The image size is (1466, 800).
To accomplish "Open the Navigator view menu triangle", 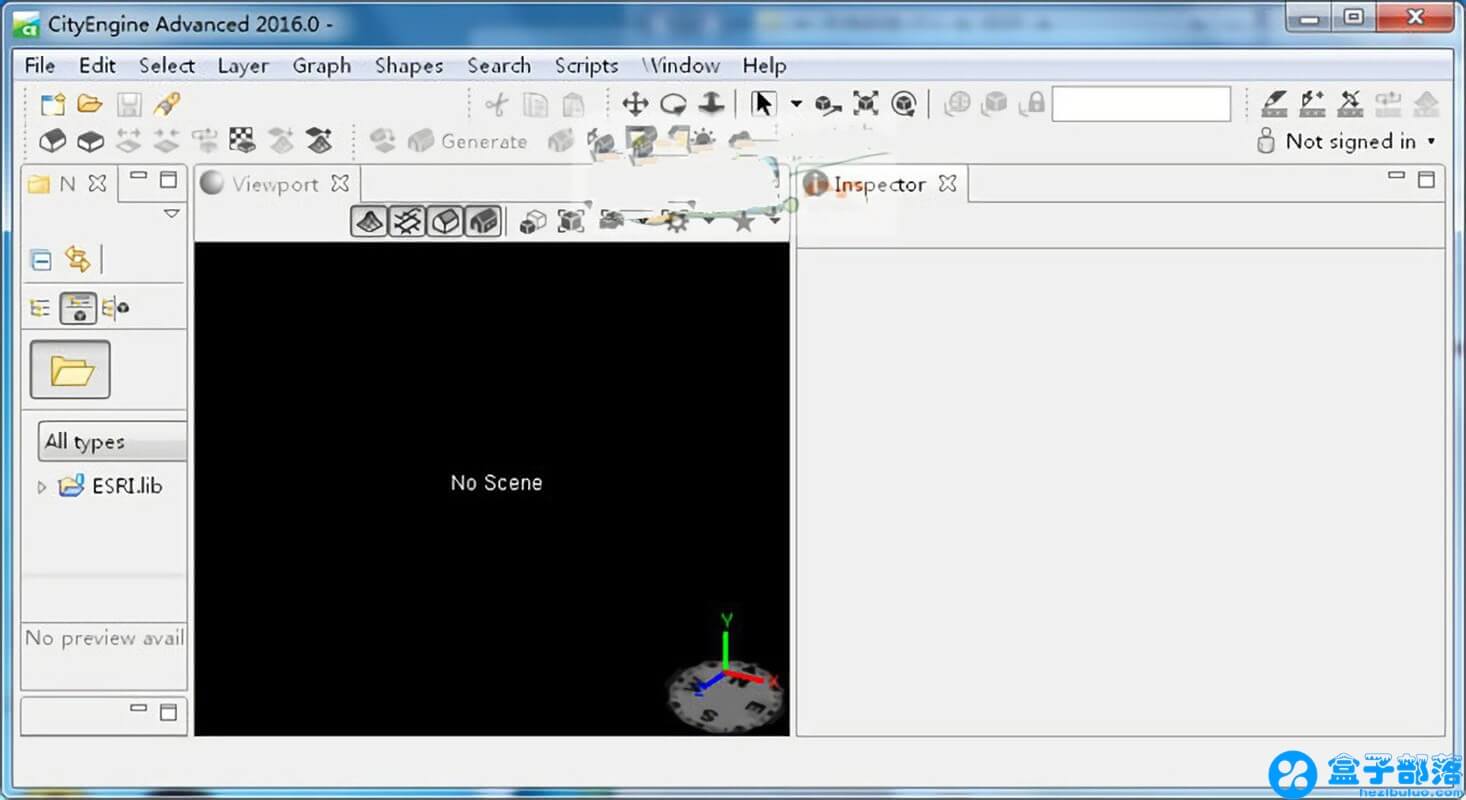I will pyautogui.click(x=172, y=213).
